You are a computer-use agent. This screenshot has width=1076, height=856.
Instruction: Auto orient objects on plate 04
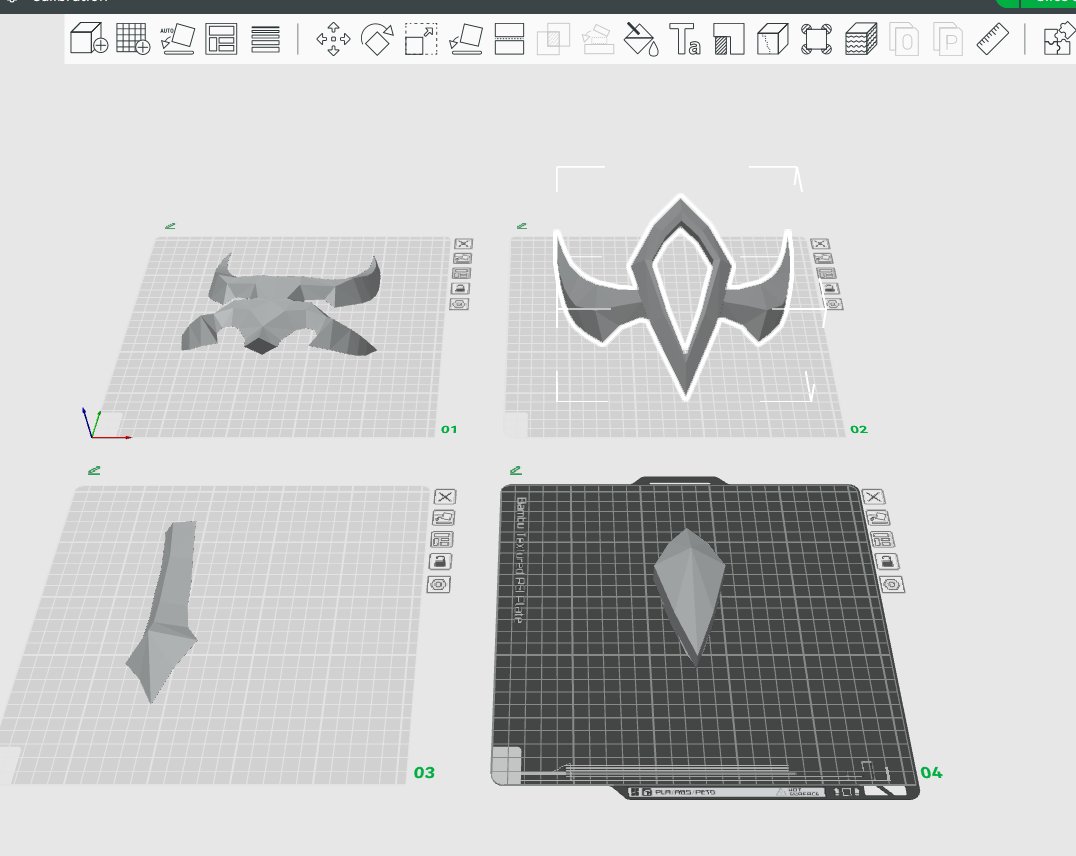point(878,518)
